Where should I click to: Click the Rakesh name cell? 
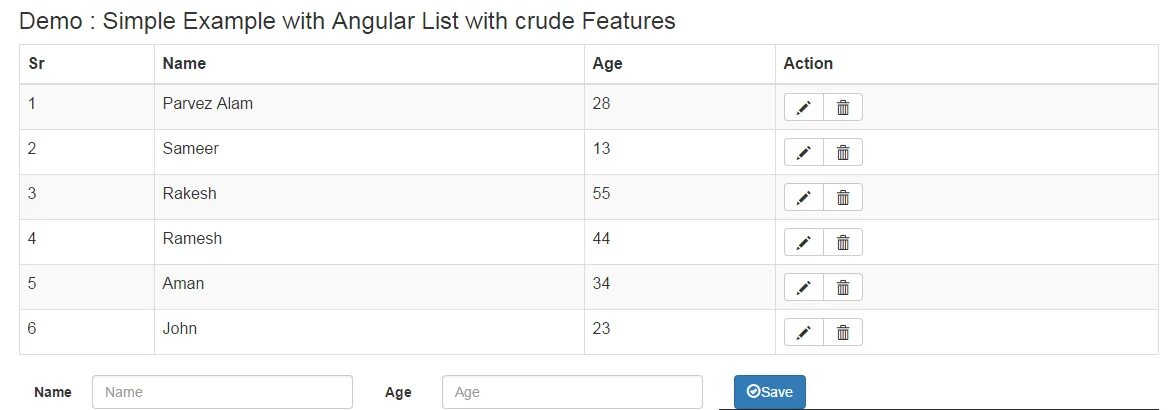click(x=190, y=193)
